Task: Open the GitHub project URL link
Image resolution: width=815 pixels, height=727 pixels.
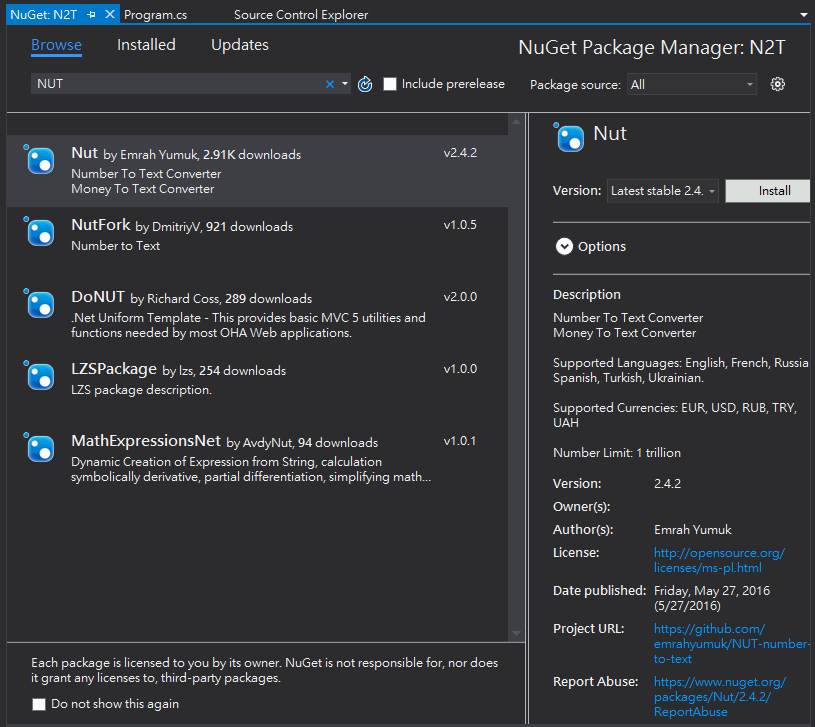Action: tap(732, 644)
